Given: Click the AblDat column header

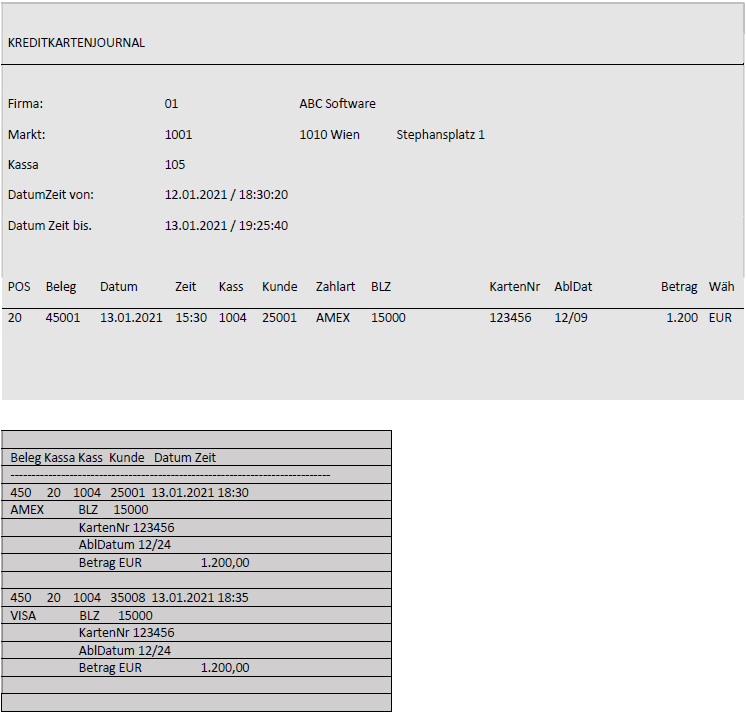Looking at the screenshot, I should pyautogui.click(x=573, y=287).
